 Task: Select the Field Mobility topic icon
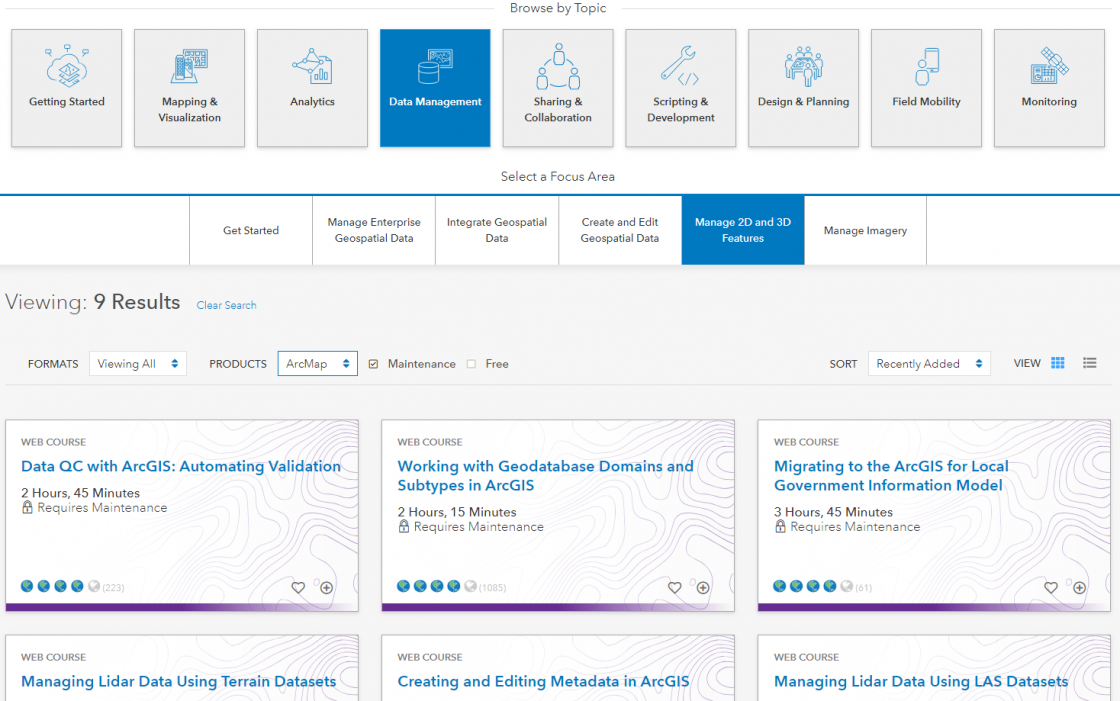(x=926, y=66)
